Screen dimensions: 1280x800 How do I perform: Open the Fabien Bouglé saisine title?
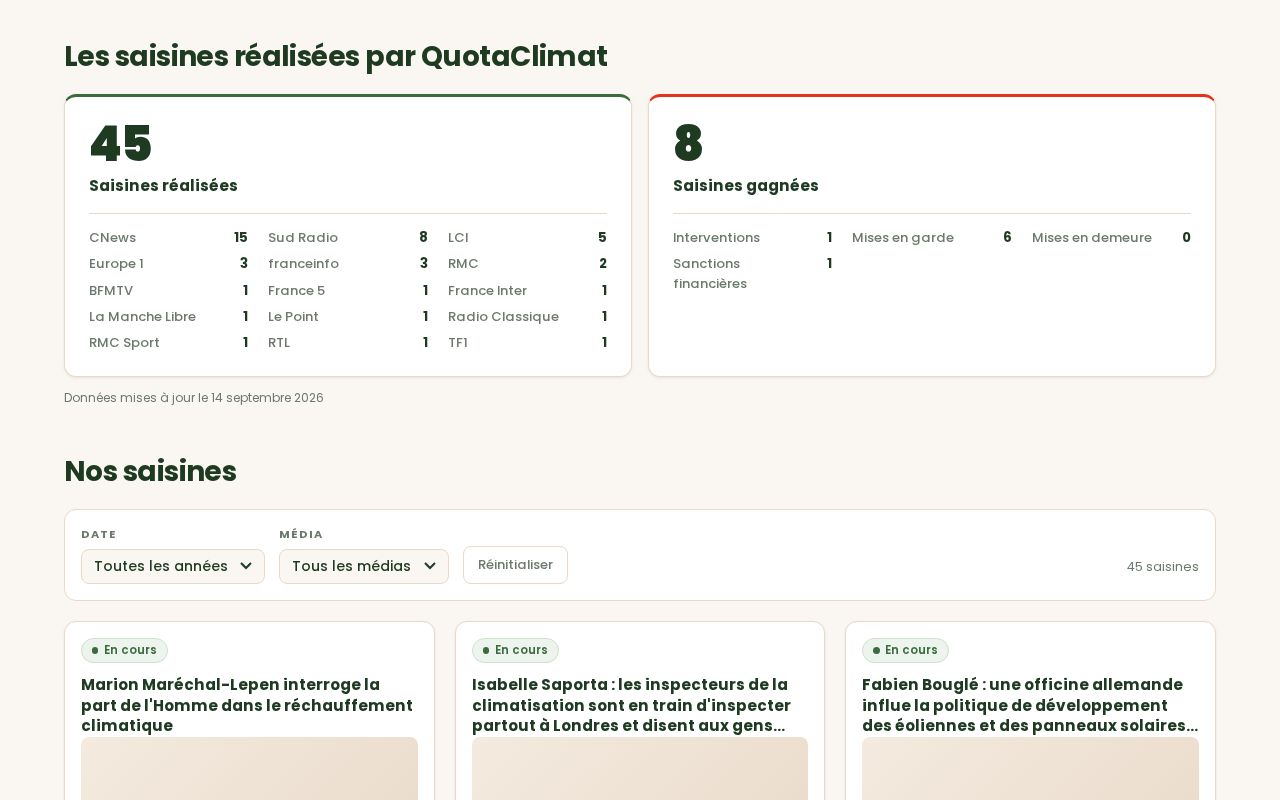click(x=1030, y=705)
